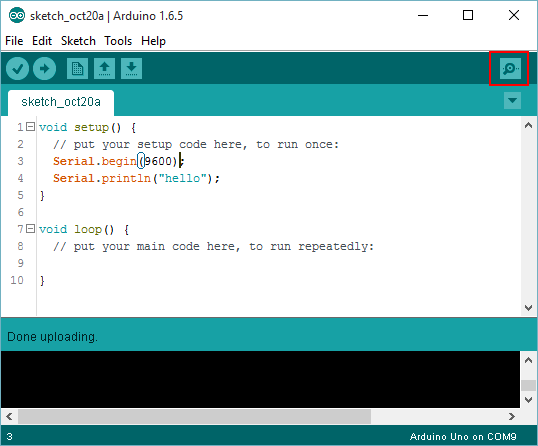Screen dimensions: 538x446
Task: Click on 'Serial.begin' in line 3
Action: pyautogui.click(x=95, y=161)
